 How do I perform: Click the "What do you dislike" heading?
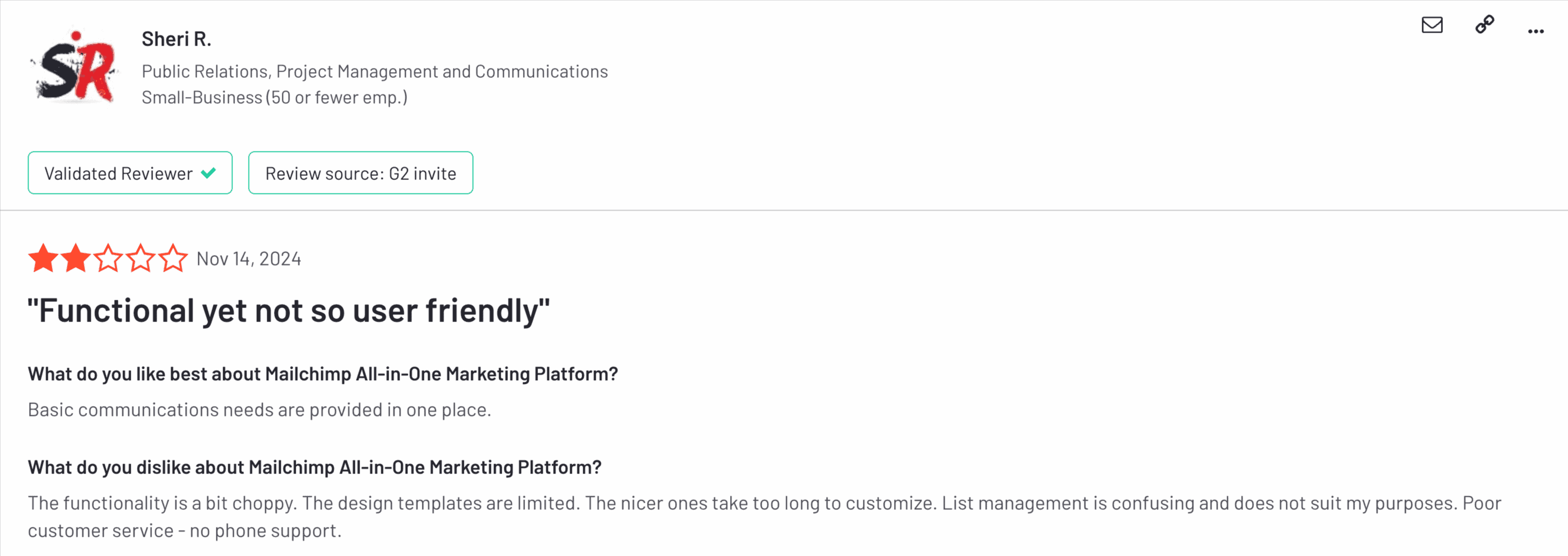(x=315, y=467)
